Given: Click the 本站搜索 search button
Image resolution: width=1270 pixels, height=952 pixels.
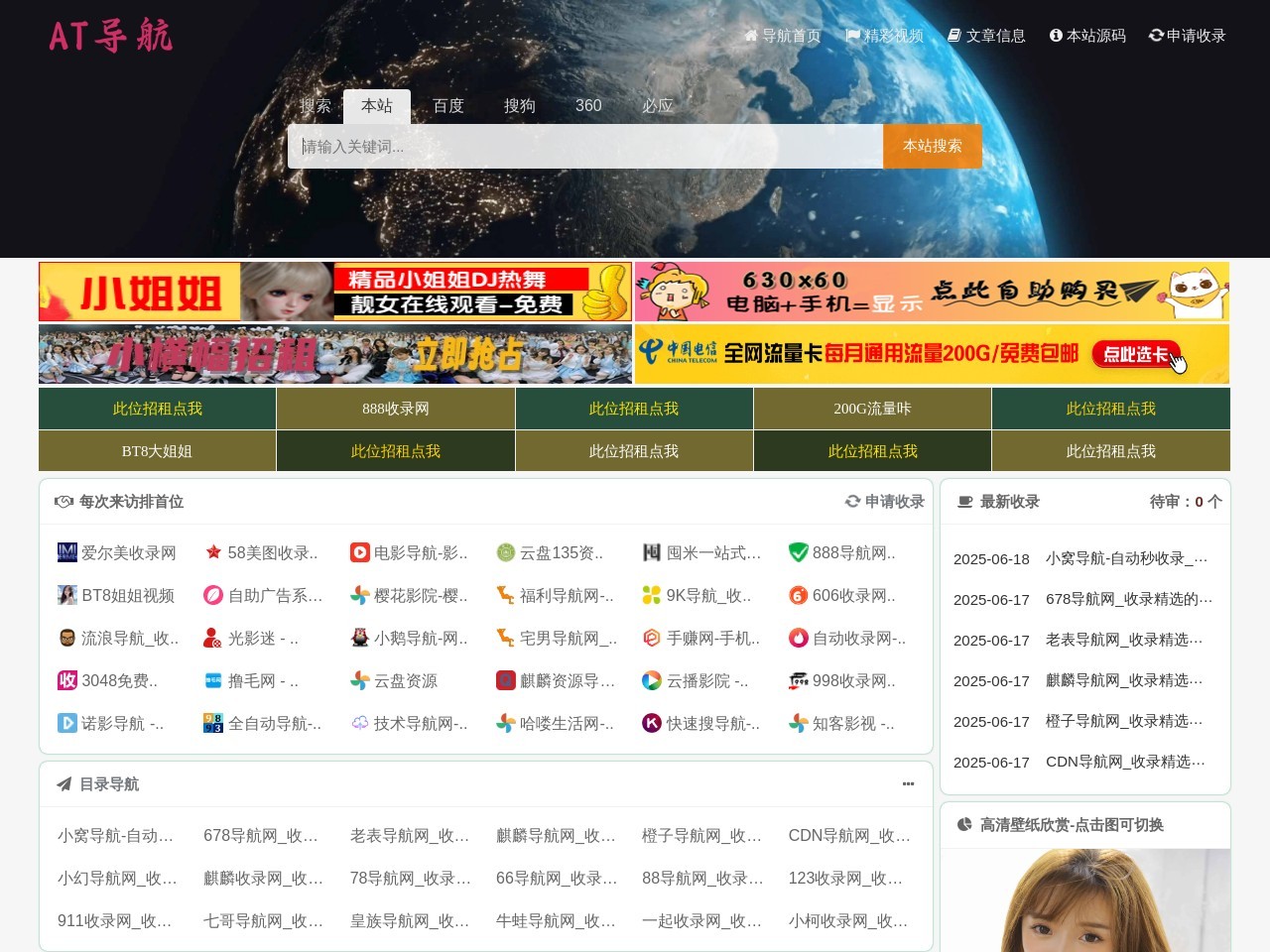Looking at the screenshot, I should click(933, 147).
